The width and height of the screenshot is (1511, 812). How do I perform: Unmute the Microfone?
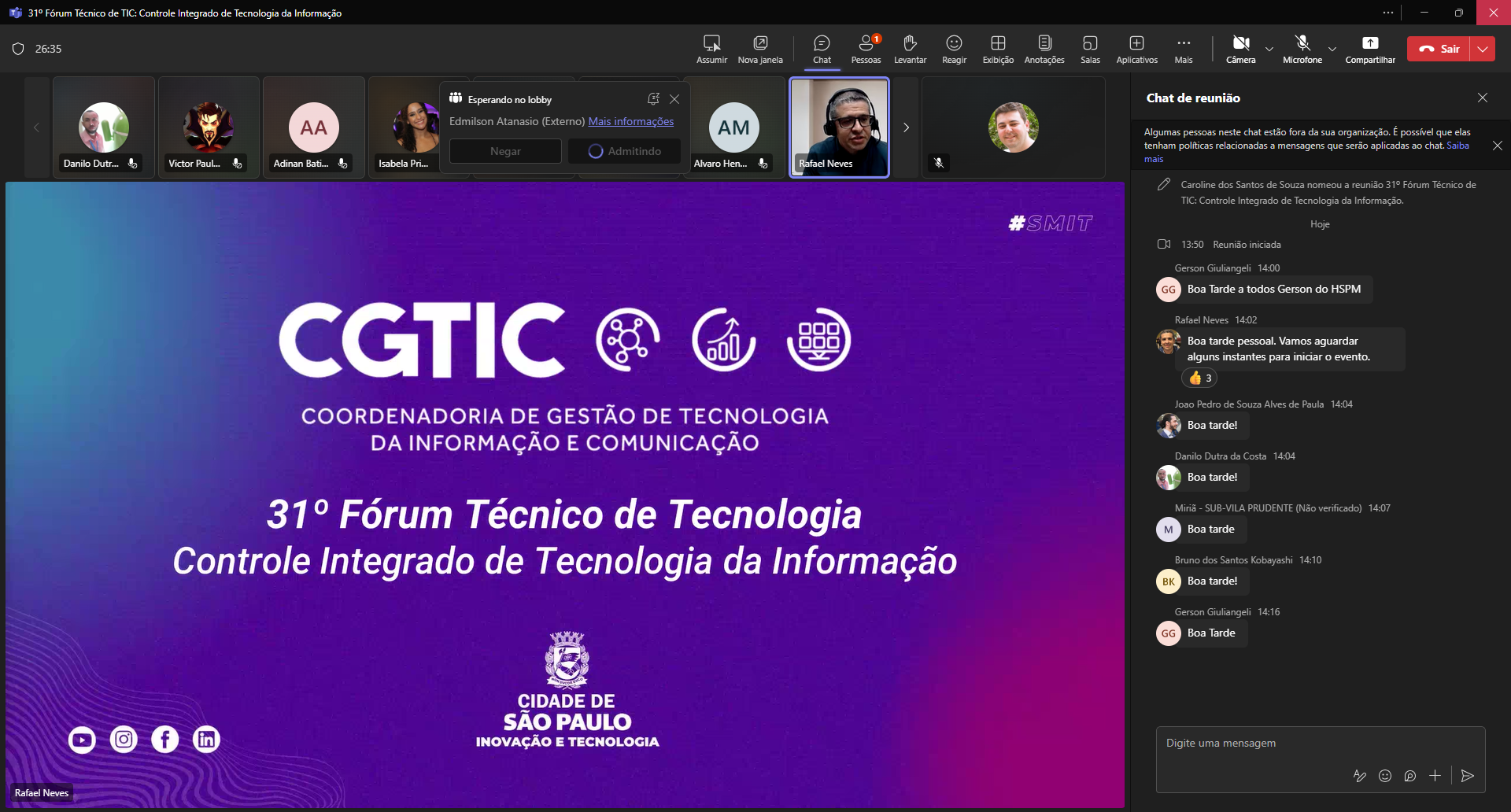point(1302,49)
